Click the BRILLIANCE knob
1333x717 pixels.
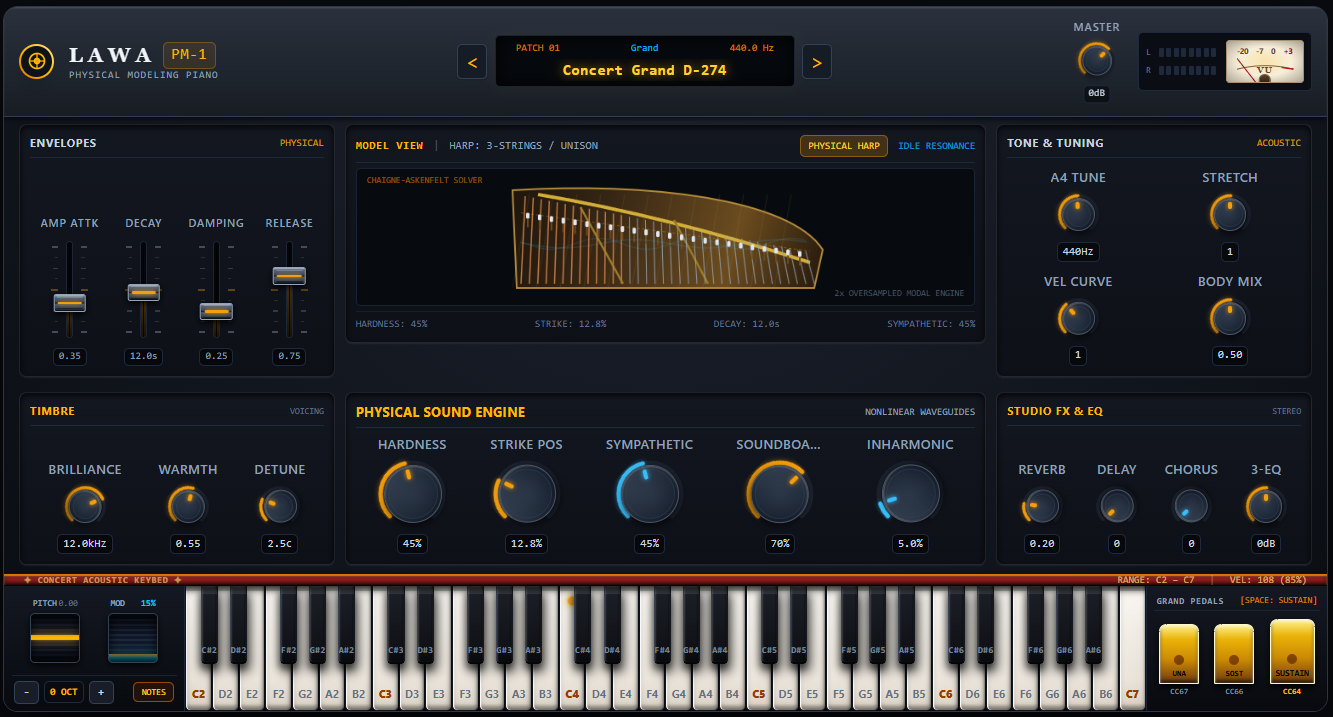pyautogui.click(x=85, y=506)
